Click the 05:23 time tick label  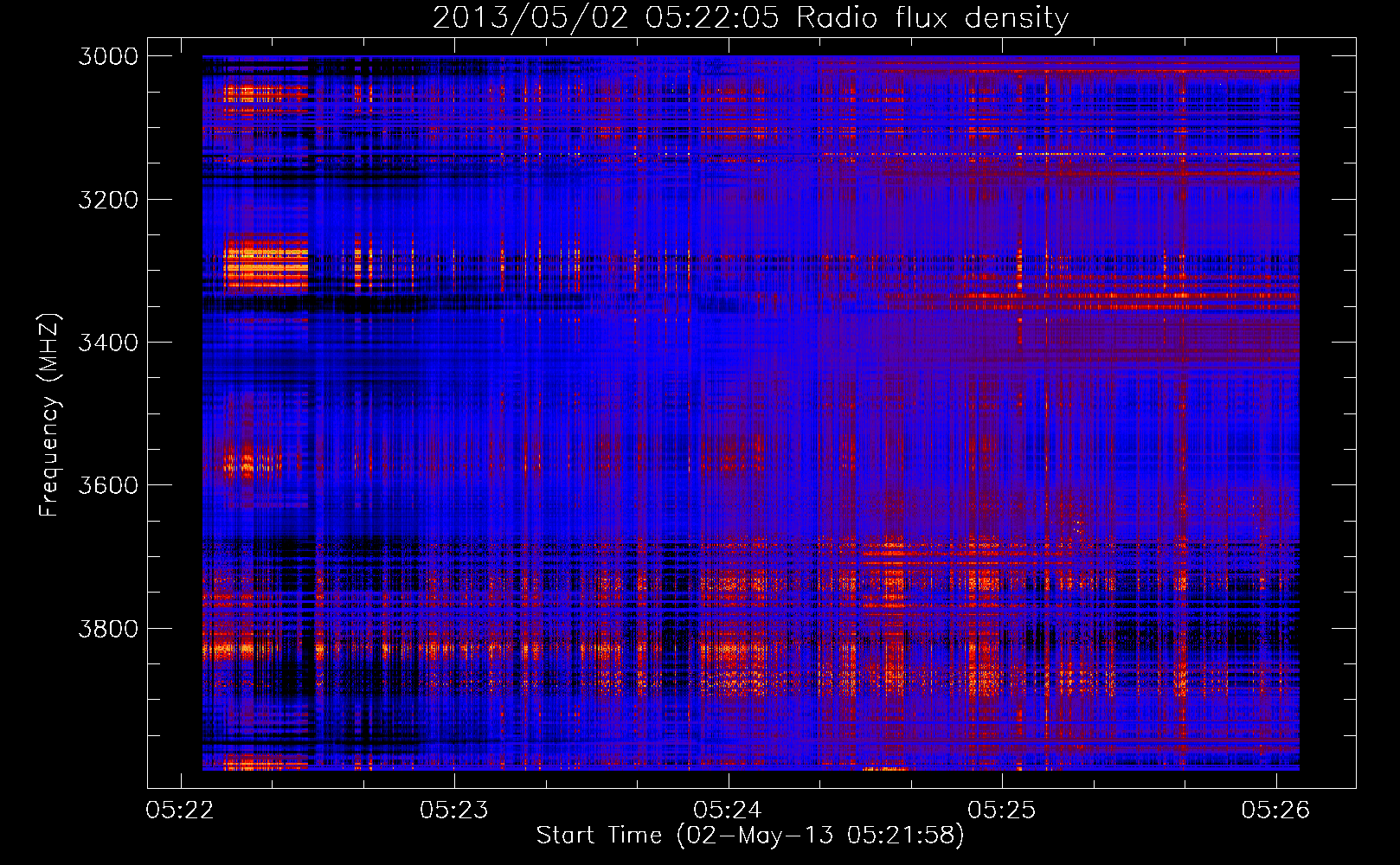pyautogui.click(x=454, y=810)
